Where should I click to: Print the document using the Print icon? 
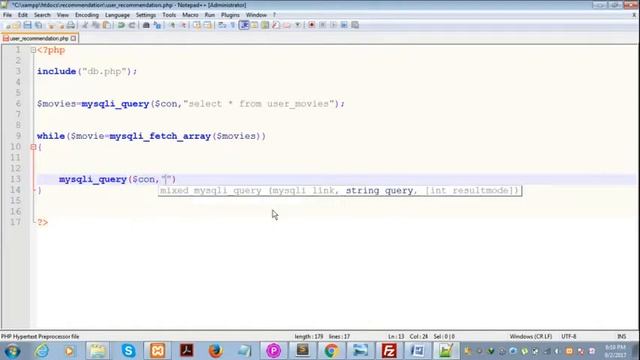point(71,25)
